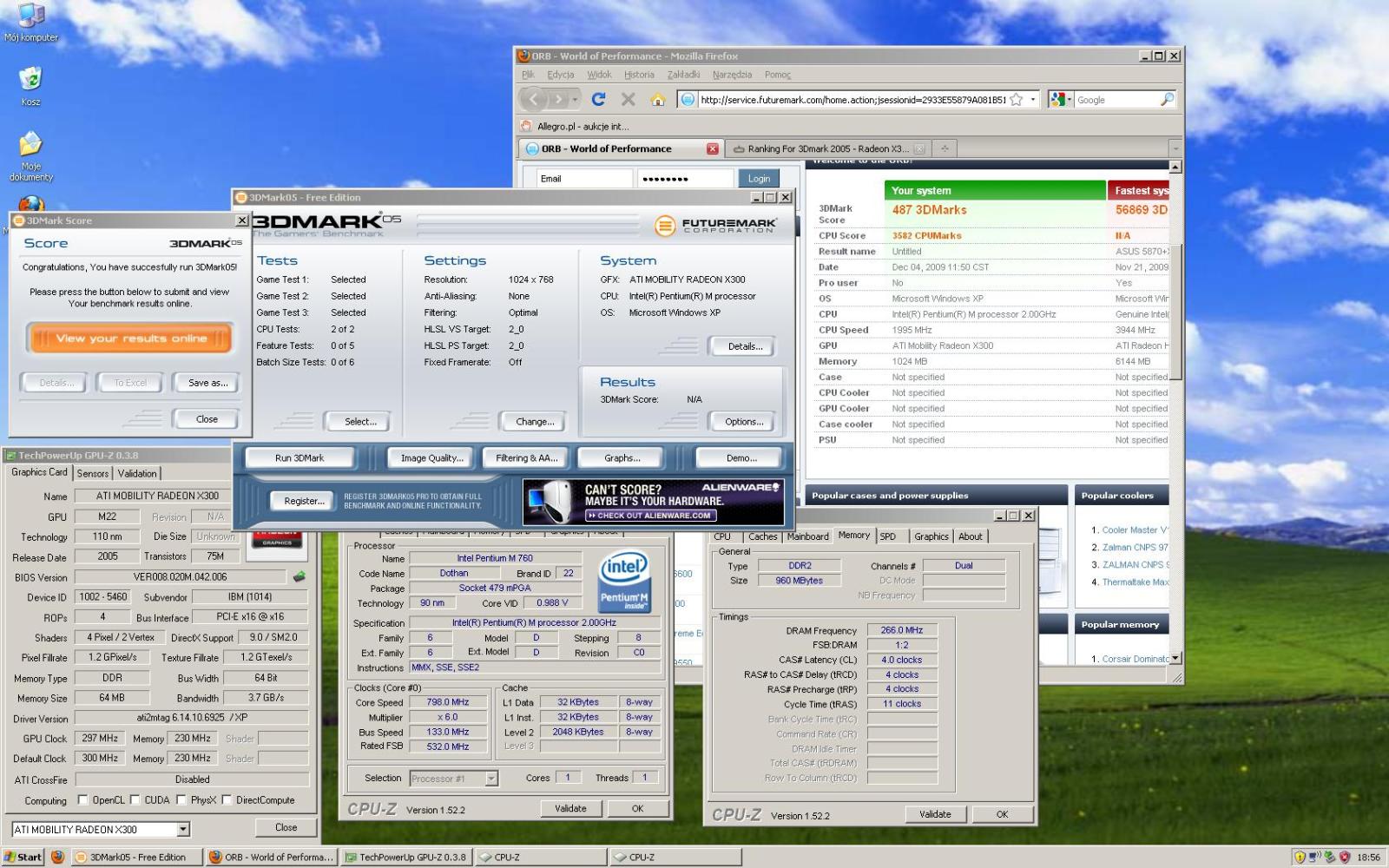Click the Email input field
The height and width of the screenshot is (868, 1389).
click(583, 179)
